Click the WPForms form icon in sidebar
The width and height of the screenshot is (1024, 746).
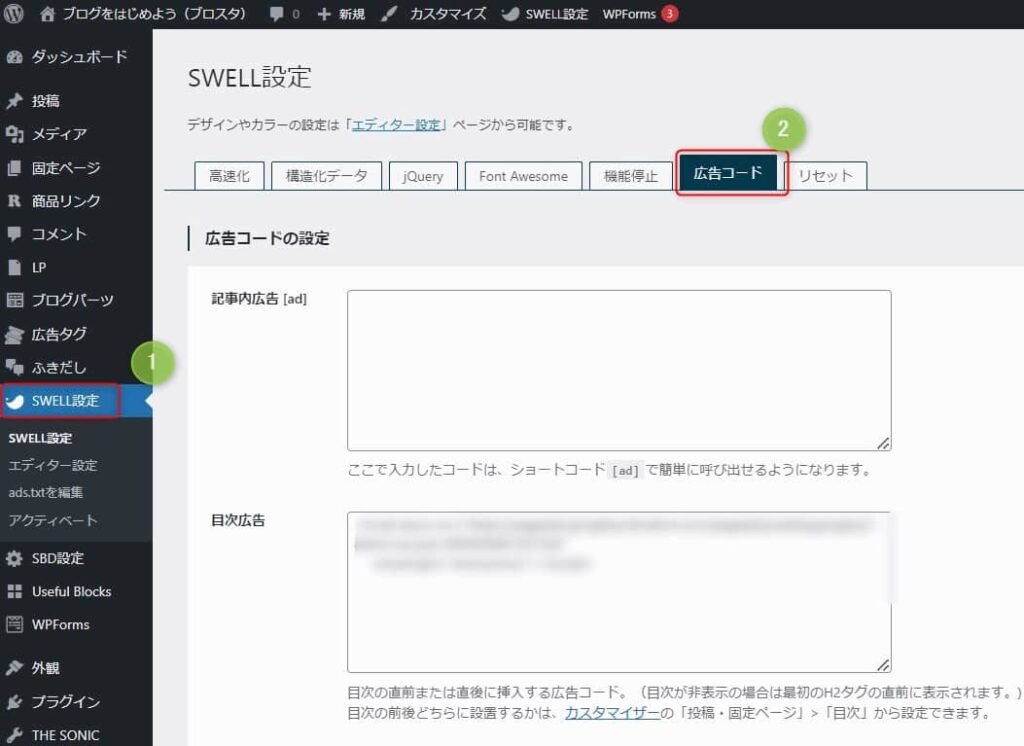pyautogui.click(x=14, y=624)
